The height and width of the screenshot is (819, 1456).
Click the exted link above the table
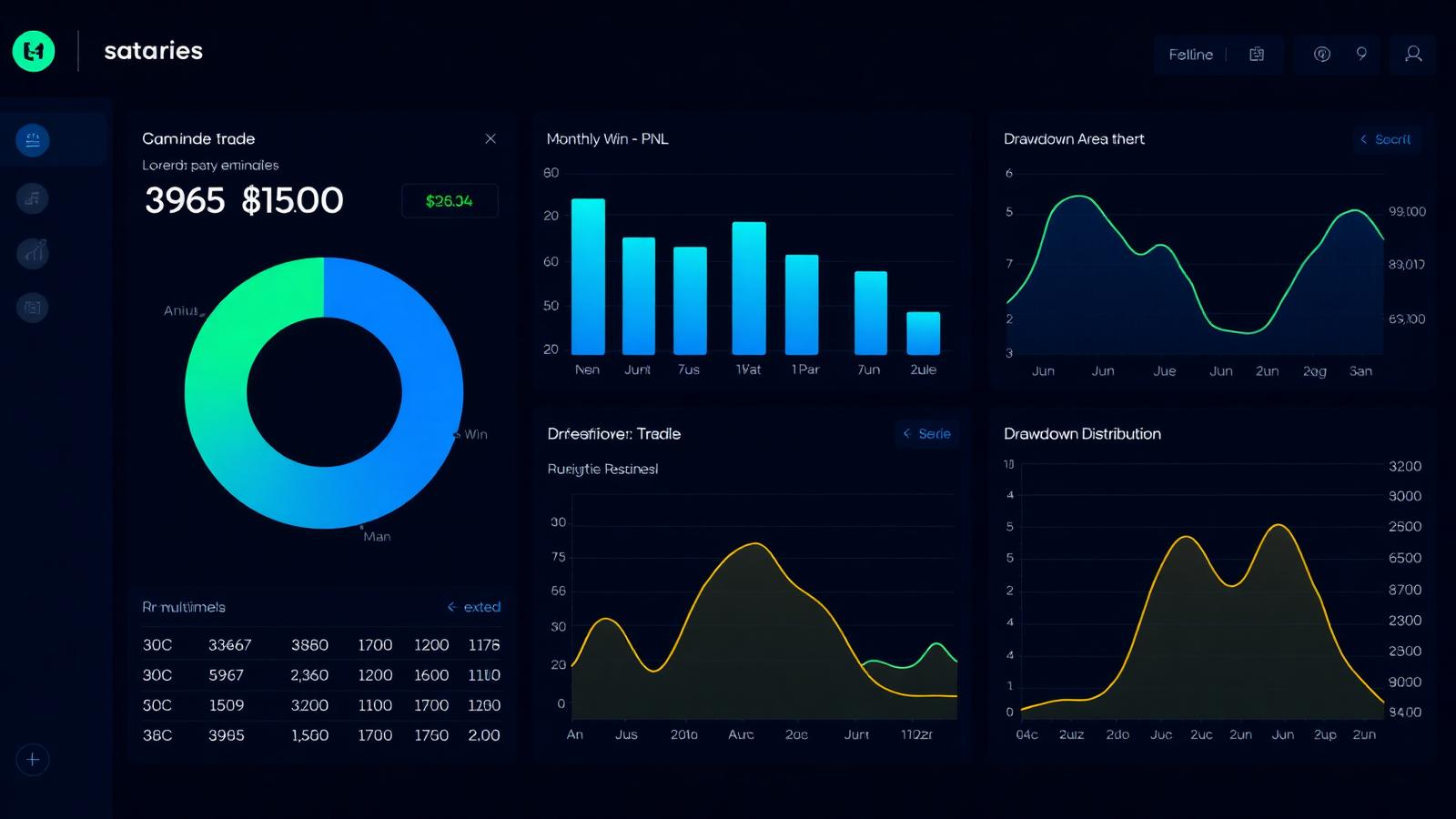(x=474, y=607)
